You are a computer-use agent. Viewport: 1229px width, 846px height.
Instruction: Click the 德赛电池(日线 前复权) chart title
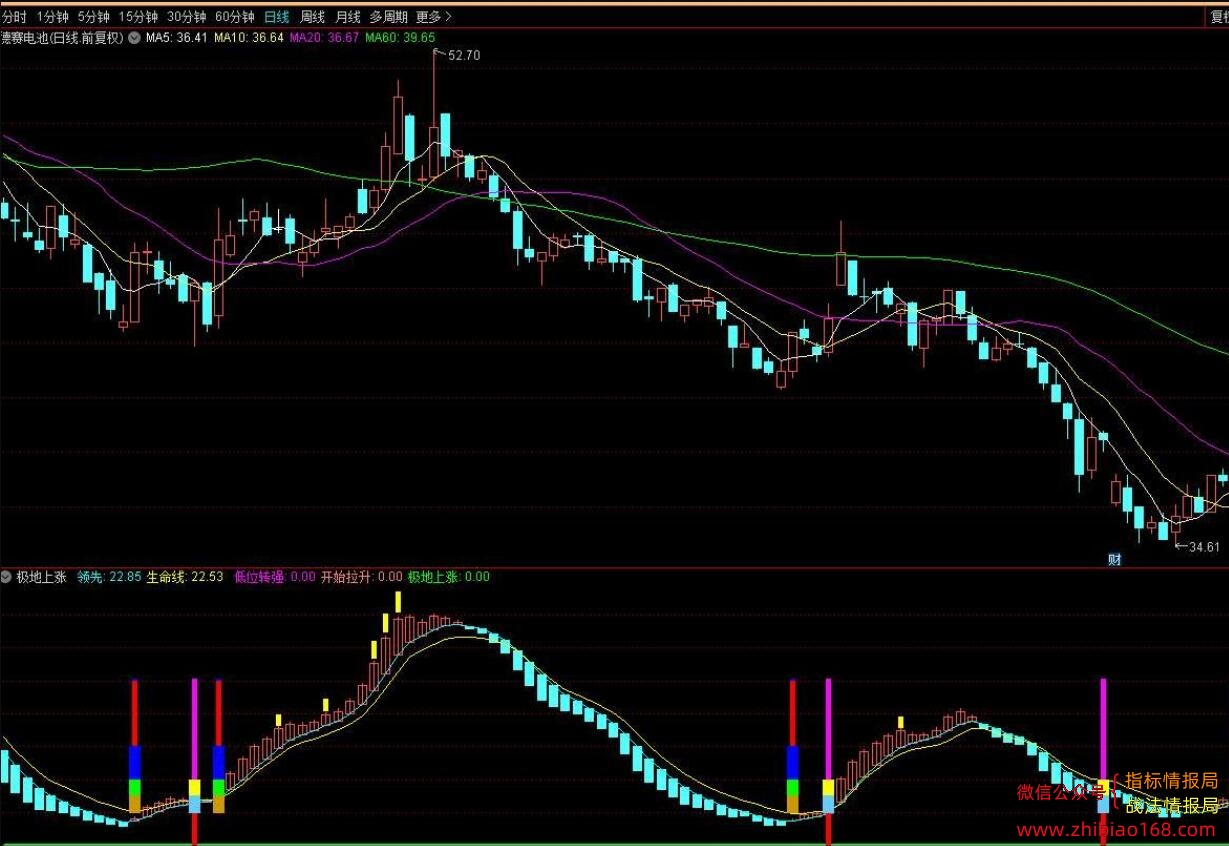(62, 38)
